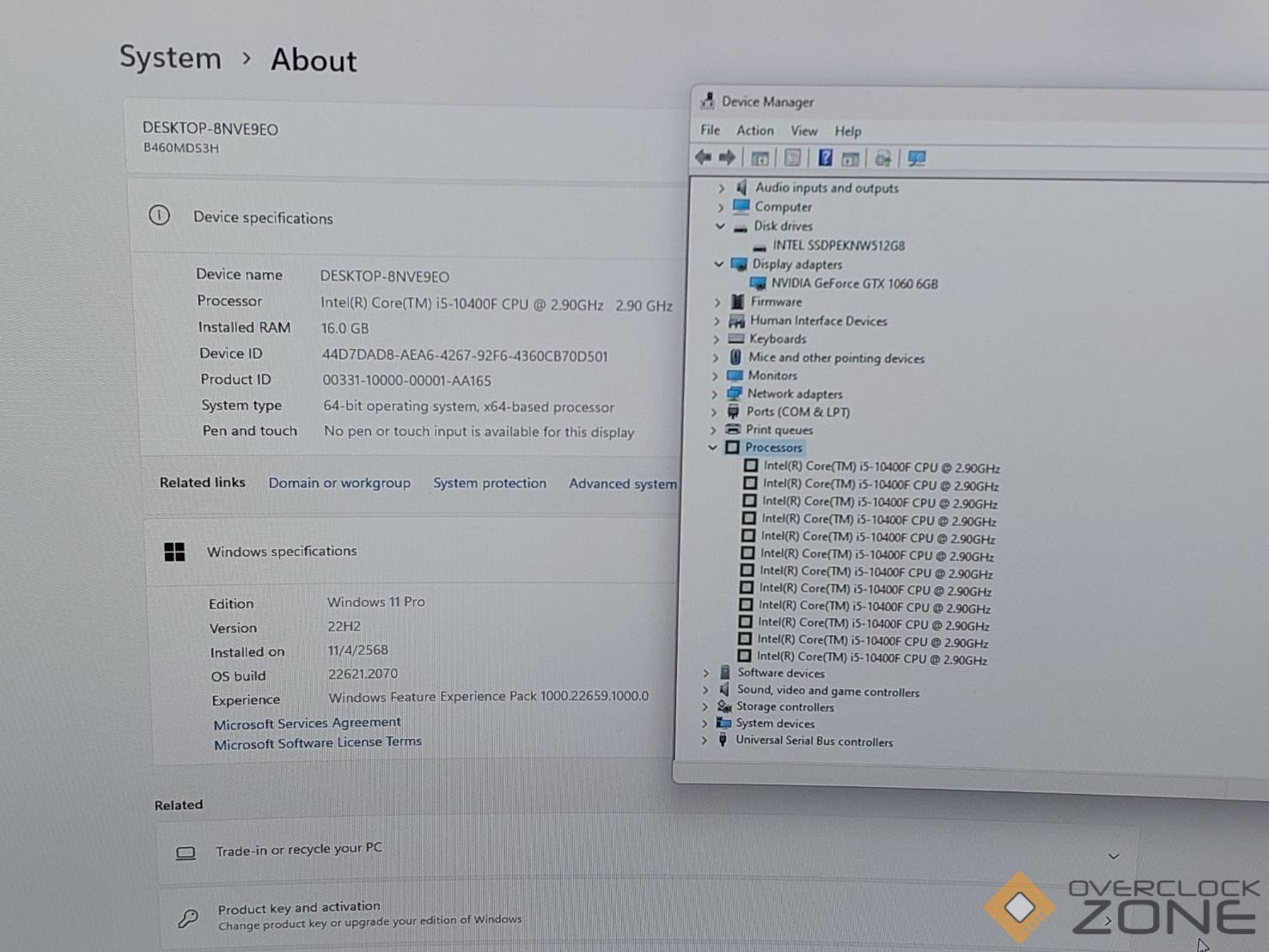Click the Device Manager title bar icon
This screenshot has height=952, width=1269.
point(707,101)
